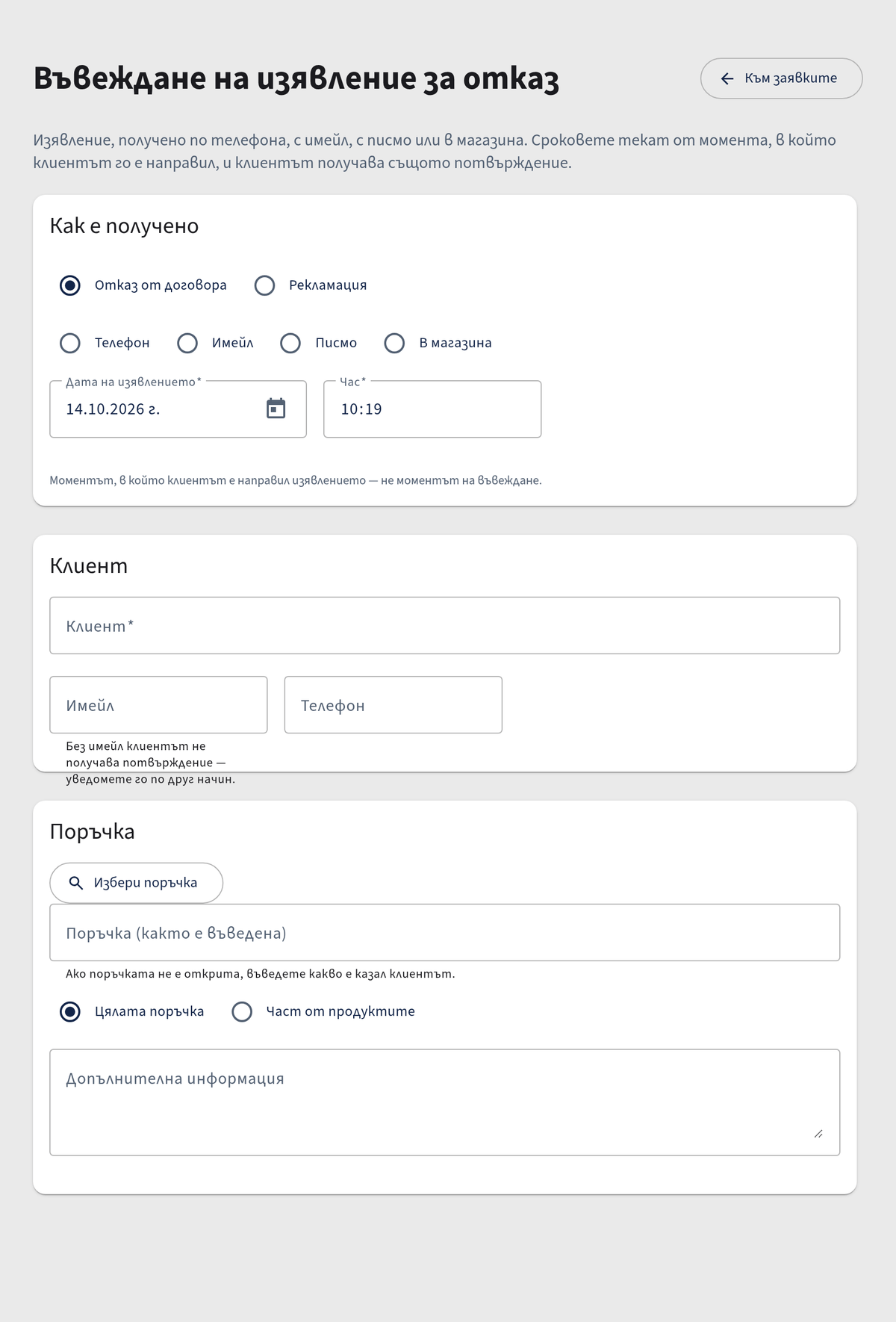Click the hint Ако поръчката не е открита
Screen dimensions: 896x1322
(x=261, y=974)
